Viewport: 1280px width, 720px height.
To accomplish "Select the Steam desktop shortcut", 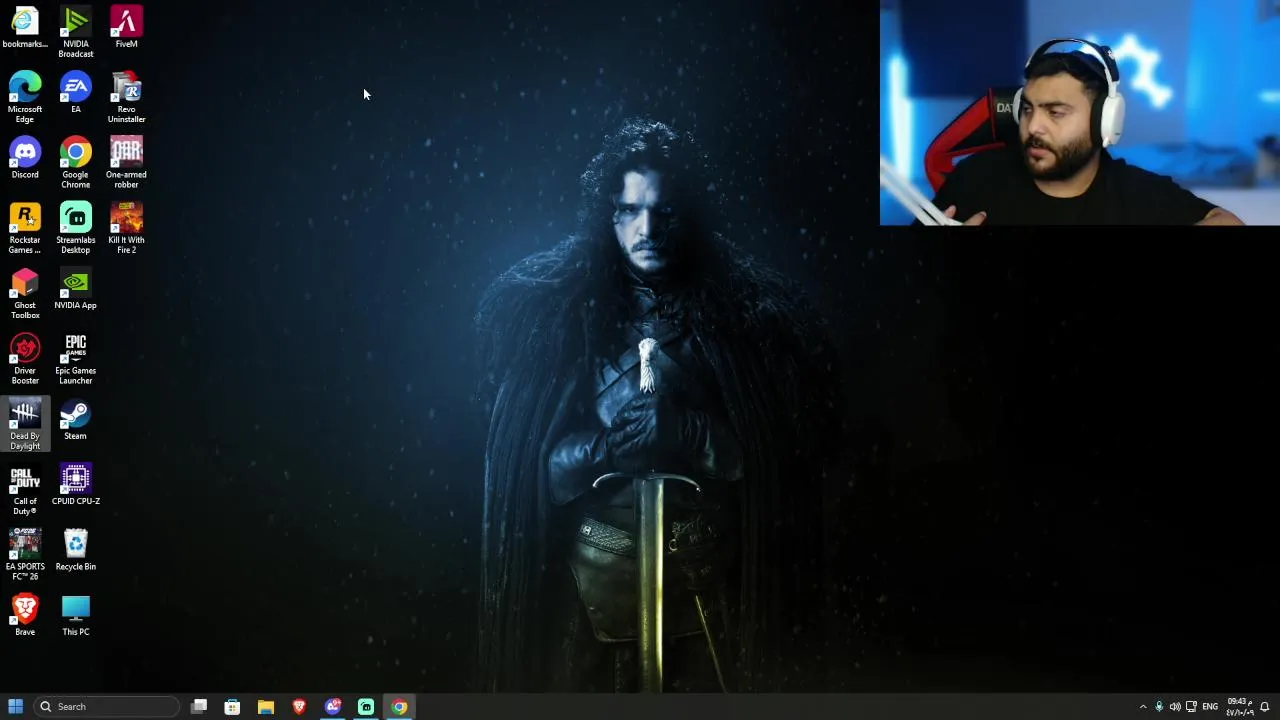I will (x=75, y=420).
